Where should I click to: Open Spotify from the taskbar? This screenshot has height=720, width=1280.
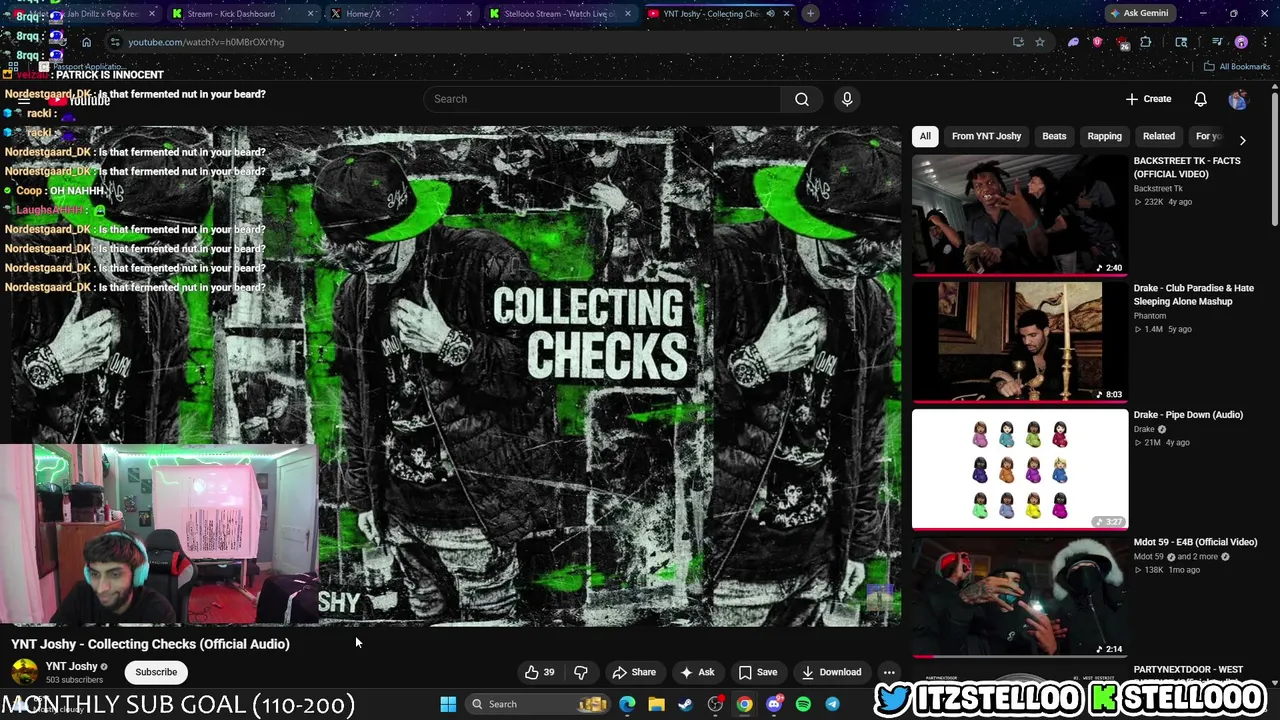tap(803, 704)
